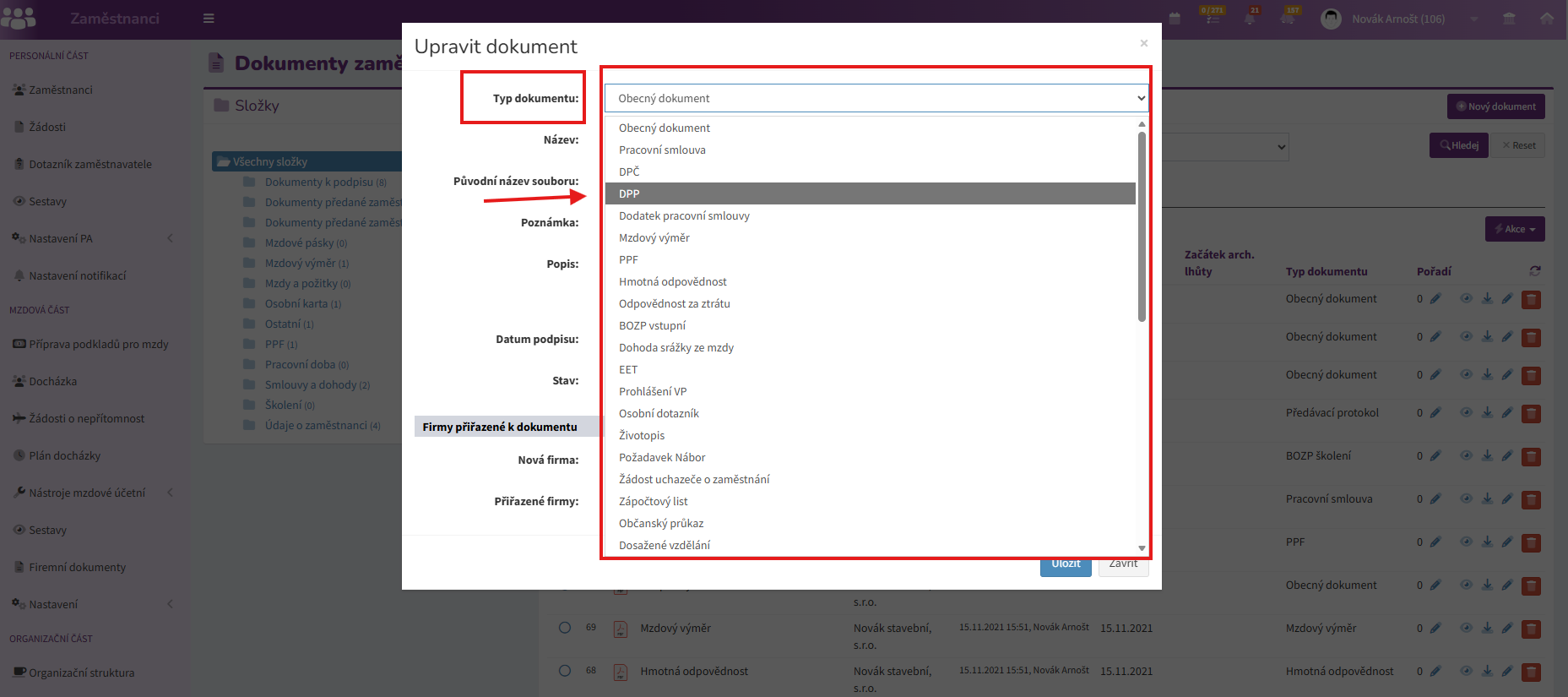Delete the Hmotná odpovědnost row via trash icon

coord(1531,672)
